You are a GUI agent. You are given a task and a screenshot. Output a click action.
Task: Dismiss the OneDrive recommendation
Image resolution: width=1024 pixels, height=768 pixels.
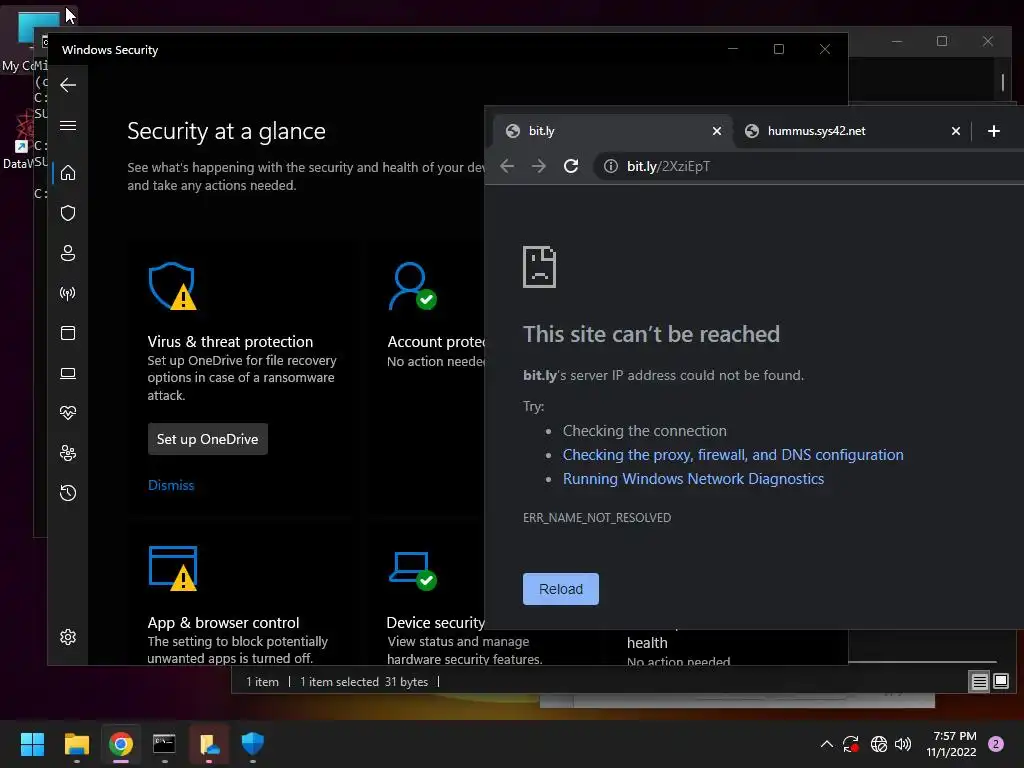(x=171, y=485)
